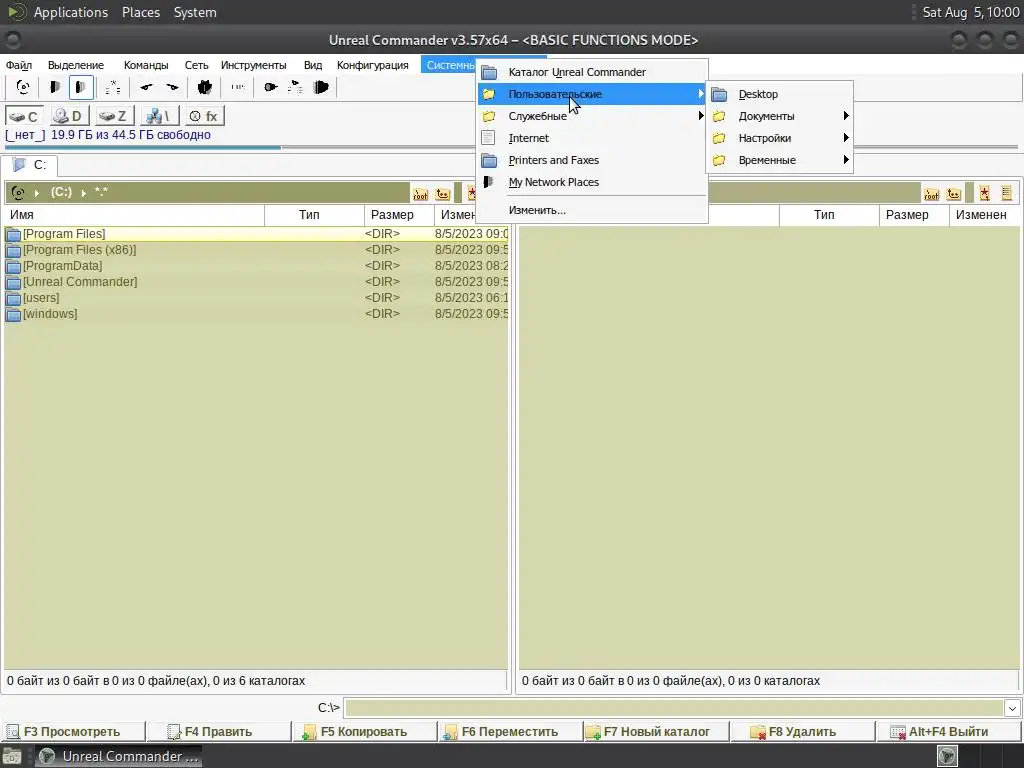
Task: Sort left panel by Имя column
Action: pos(134,215)
